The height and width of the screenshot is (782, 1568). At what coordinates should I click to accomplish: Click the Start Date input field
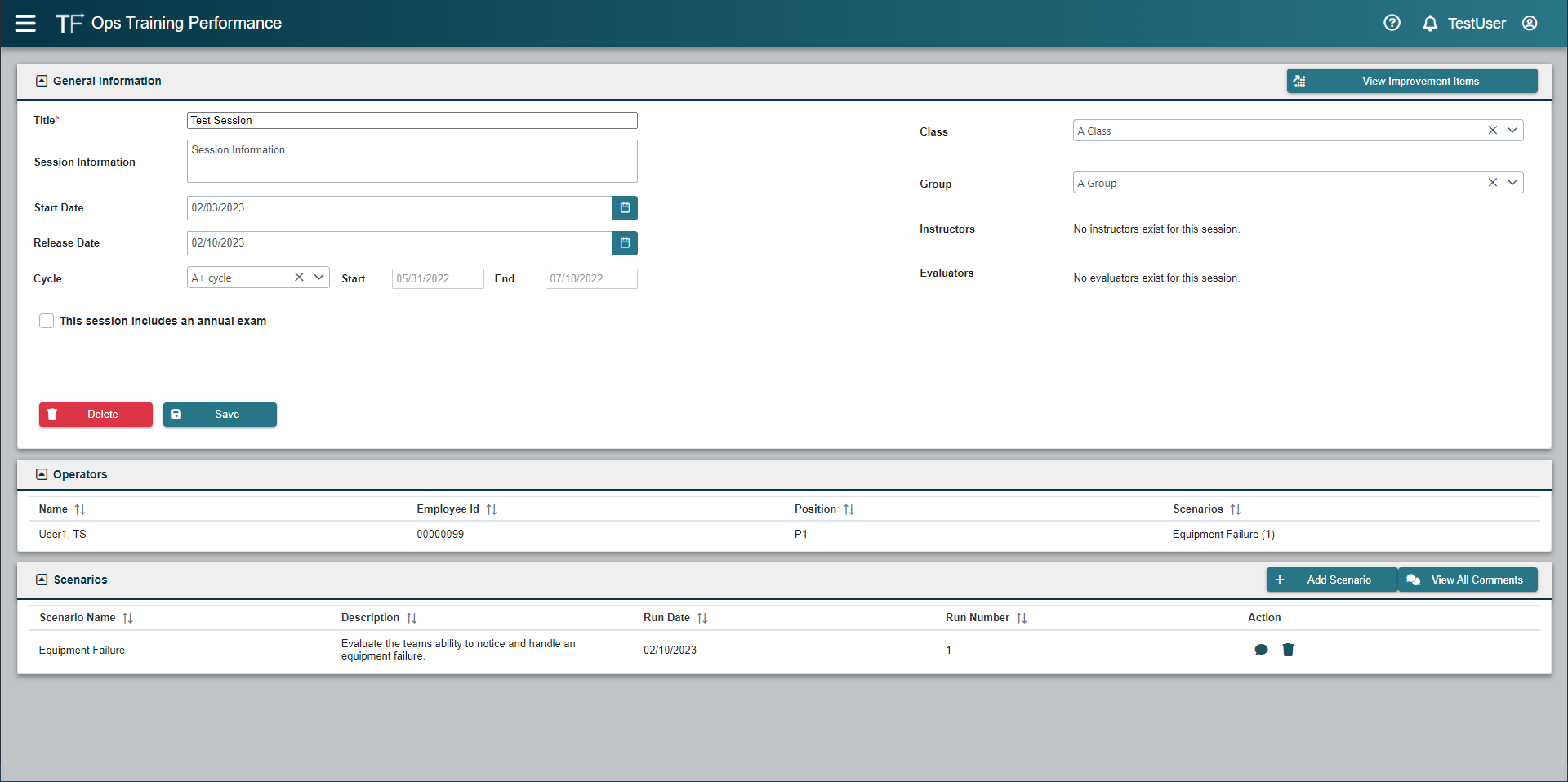pos(400,208)
